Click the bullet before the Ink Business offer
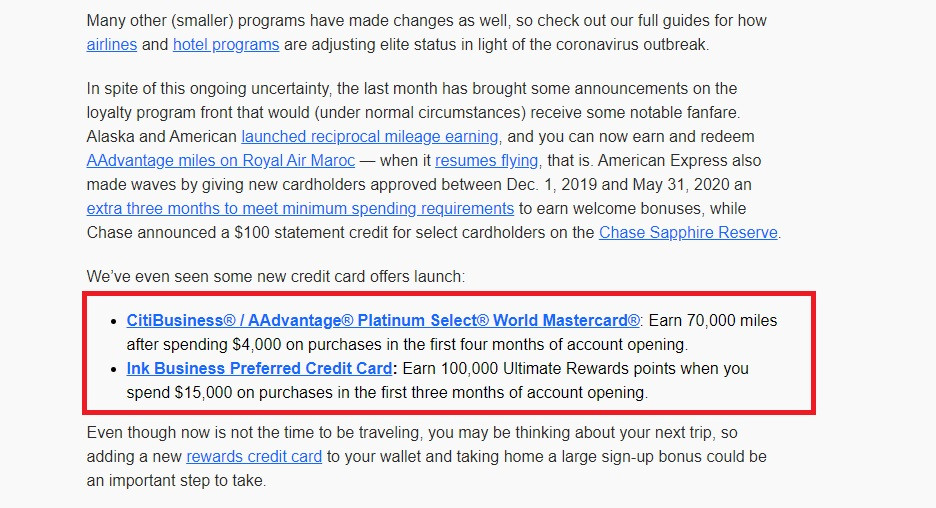This screenshot has width=936, height=508. (114, 369)
